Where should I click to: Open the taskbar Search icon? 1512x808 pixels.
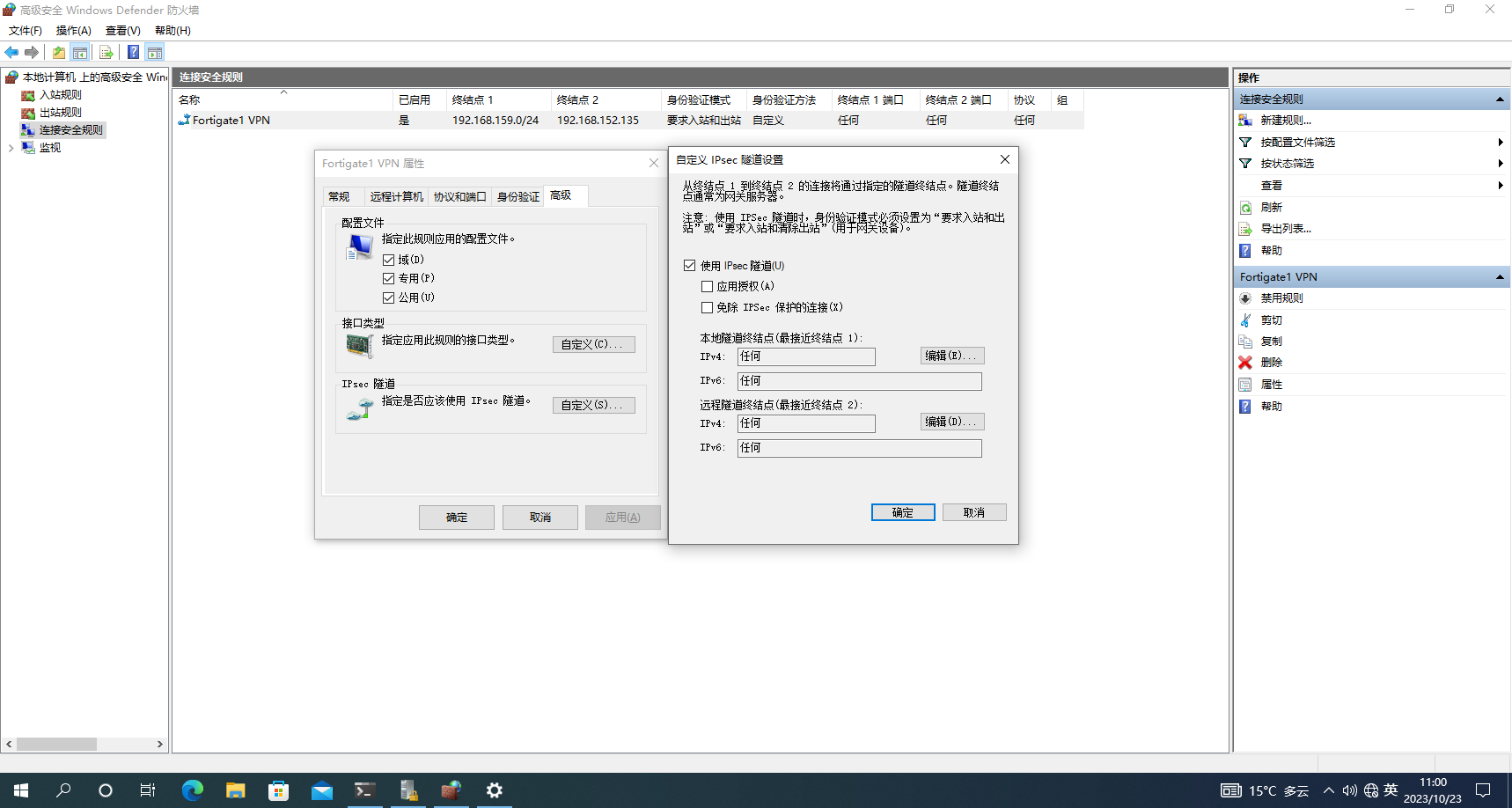(63, 790)
